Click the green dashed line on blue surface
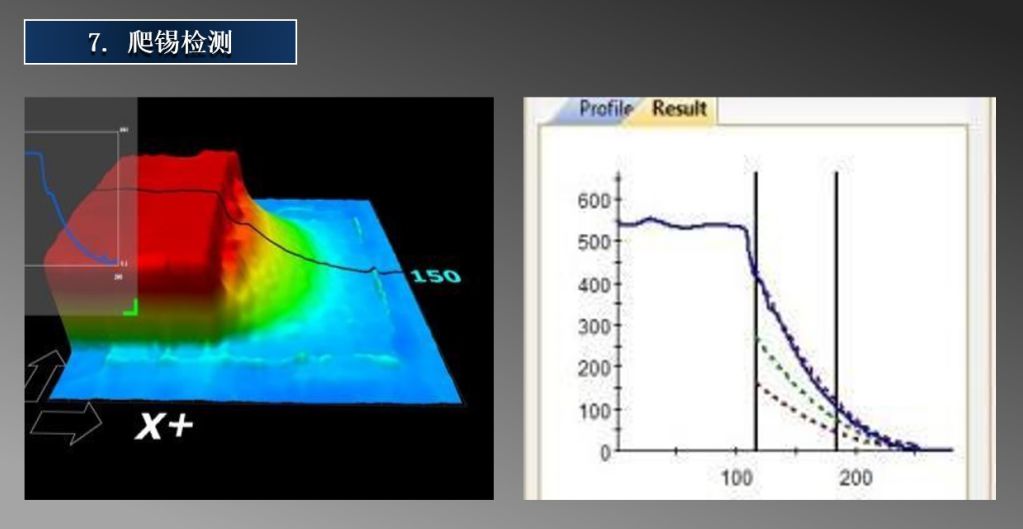This screenshot has height=529, width=1023. click(x=380, y=285)
